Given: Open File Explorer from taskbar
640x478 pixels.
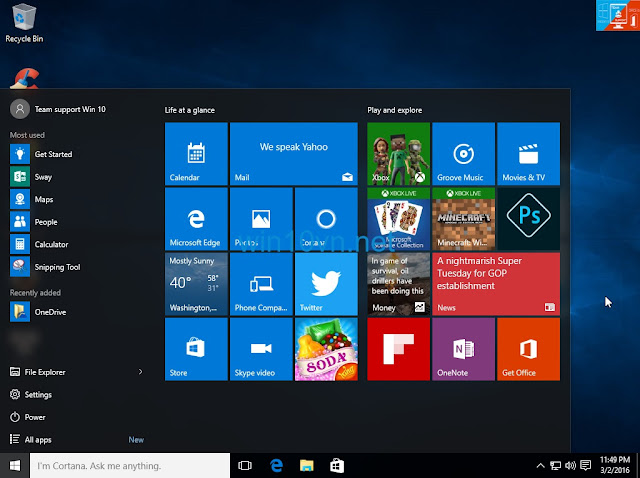Looking at the screenshot, I should [x=307, y=465].
